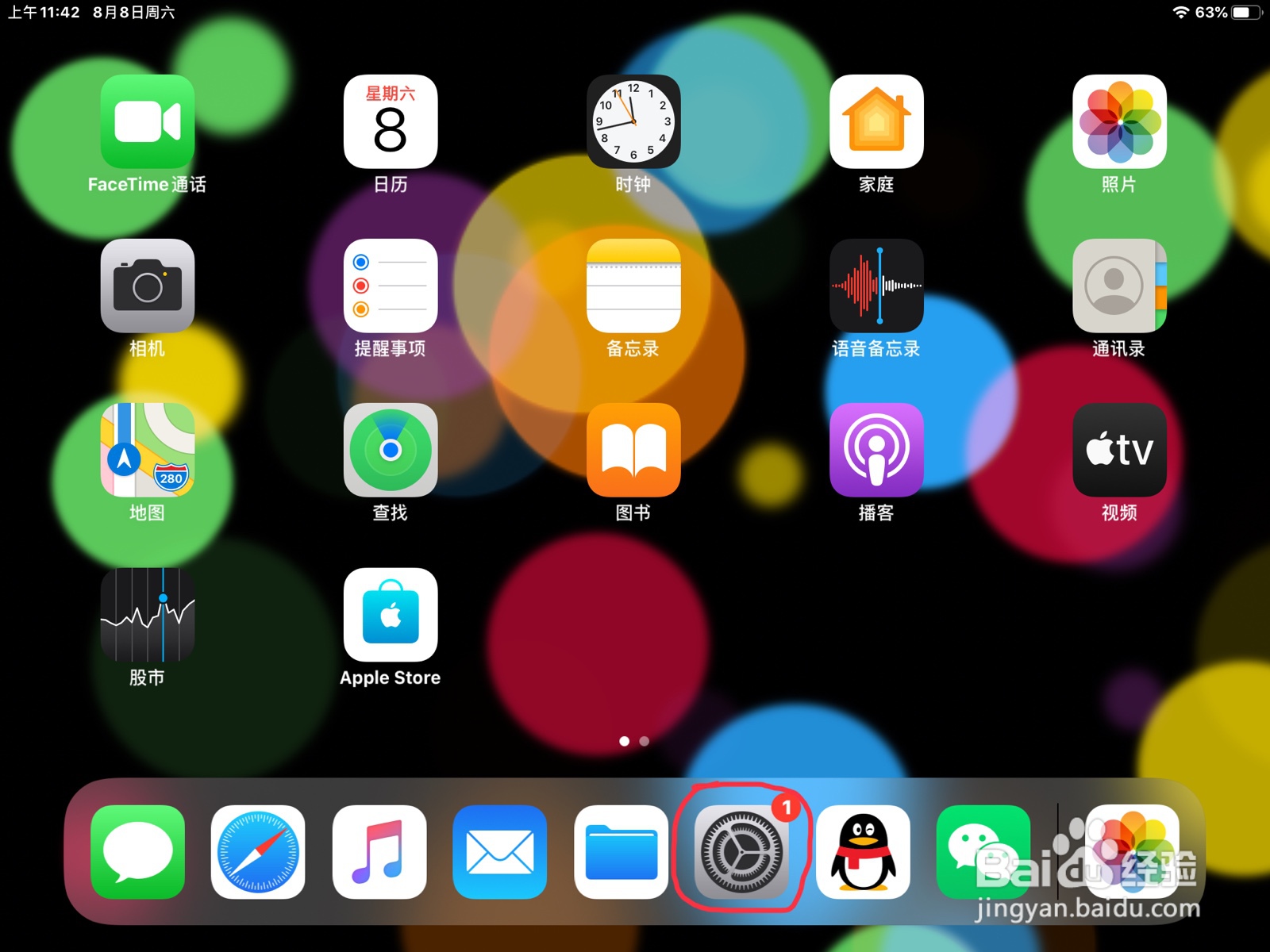The width and height of the screenshot is (1270, 952).
Task: Open the Clock app
Action: (x=633, y=121)
